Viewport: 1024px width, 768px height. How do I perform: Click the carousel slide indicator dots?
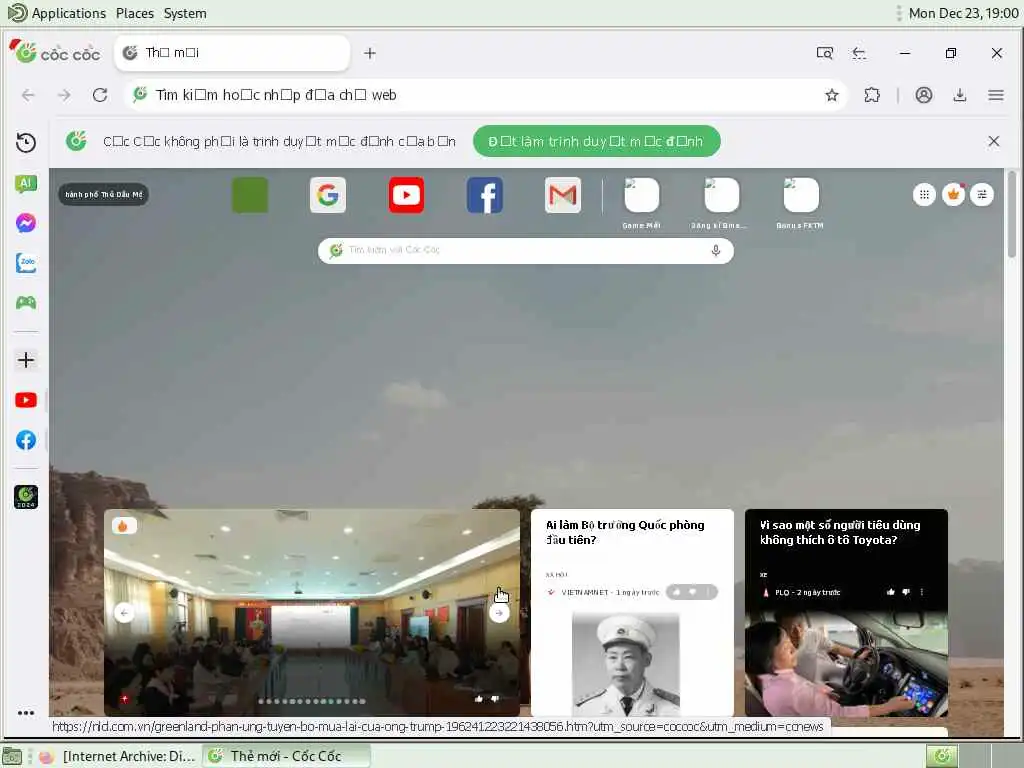pyautogui.click(x=312, y=701)
